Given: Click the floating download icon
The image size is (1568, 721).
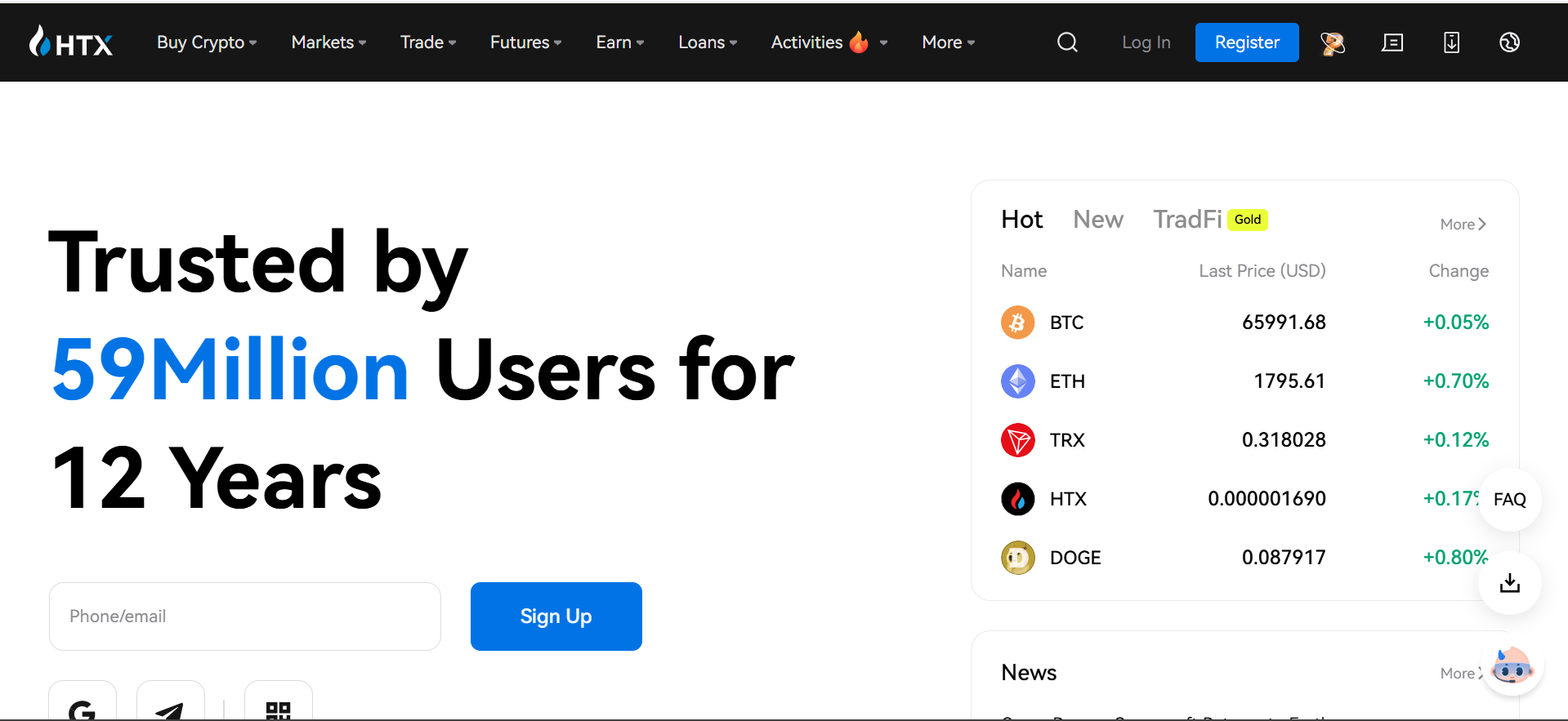Looking at the screenshot, I should coord(1509,583).
